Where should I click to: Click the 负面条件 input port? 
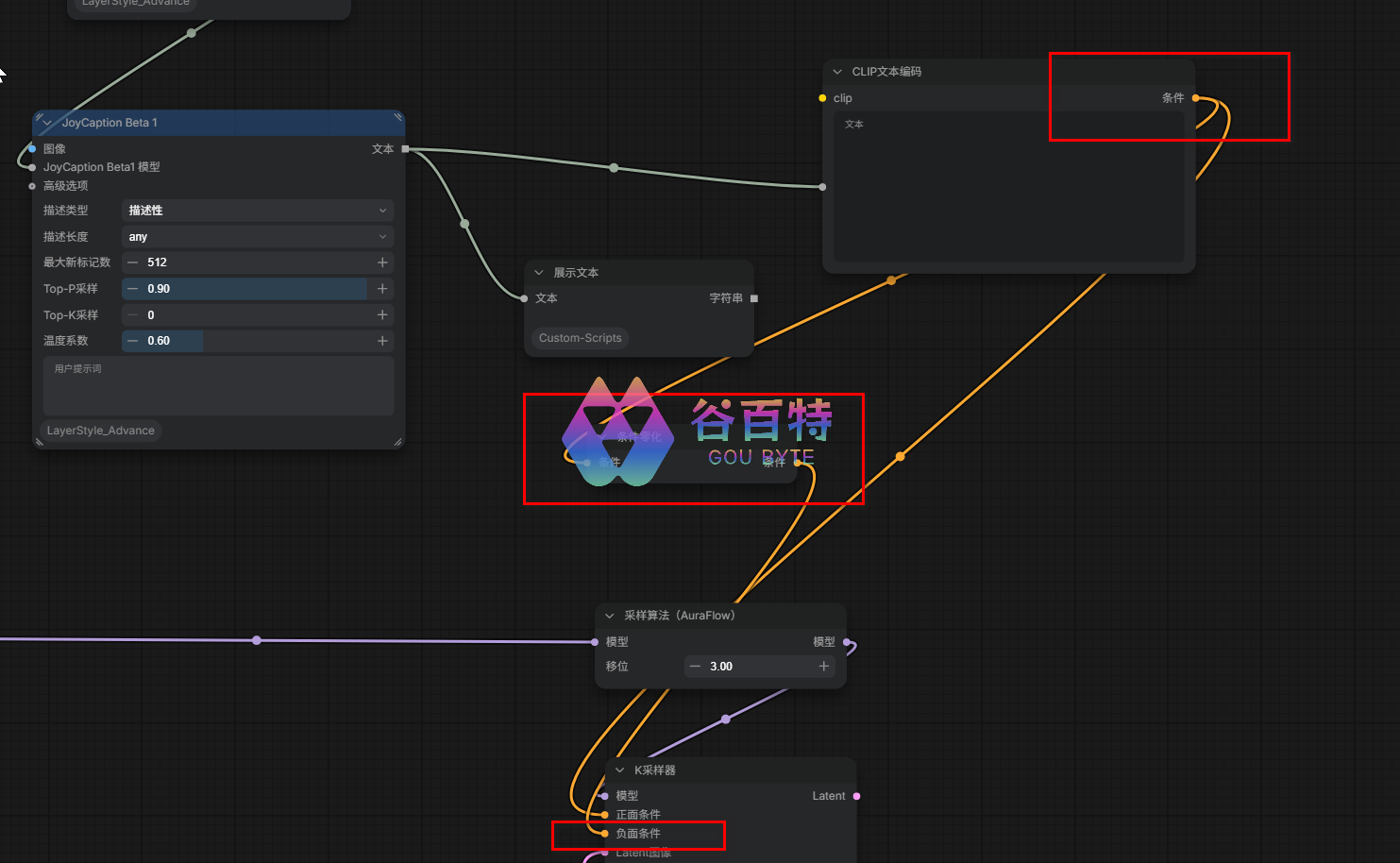605,834
